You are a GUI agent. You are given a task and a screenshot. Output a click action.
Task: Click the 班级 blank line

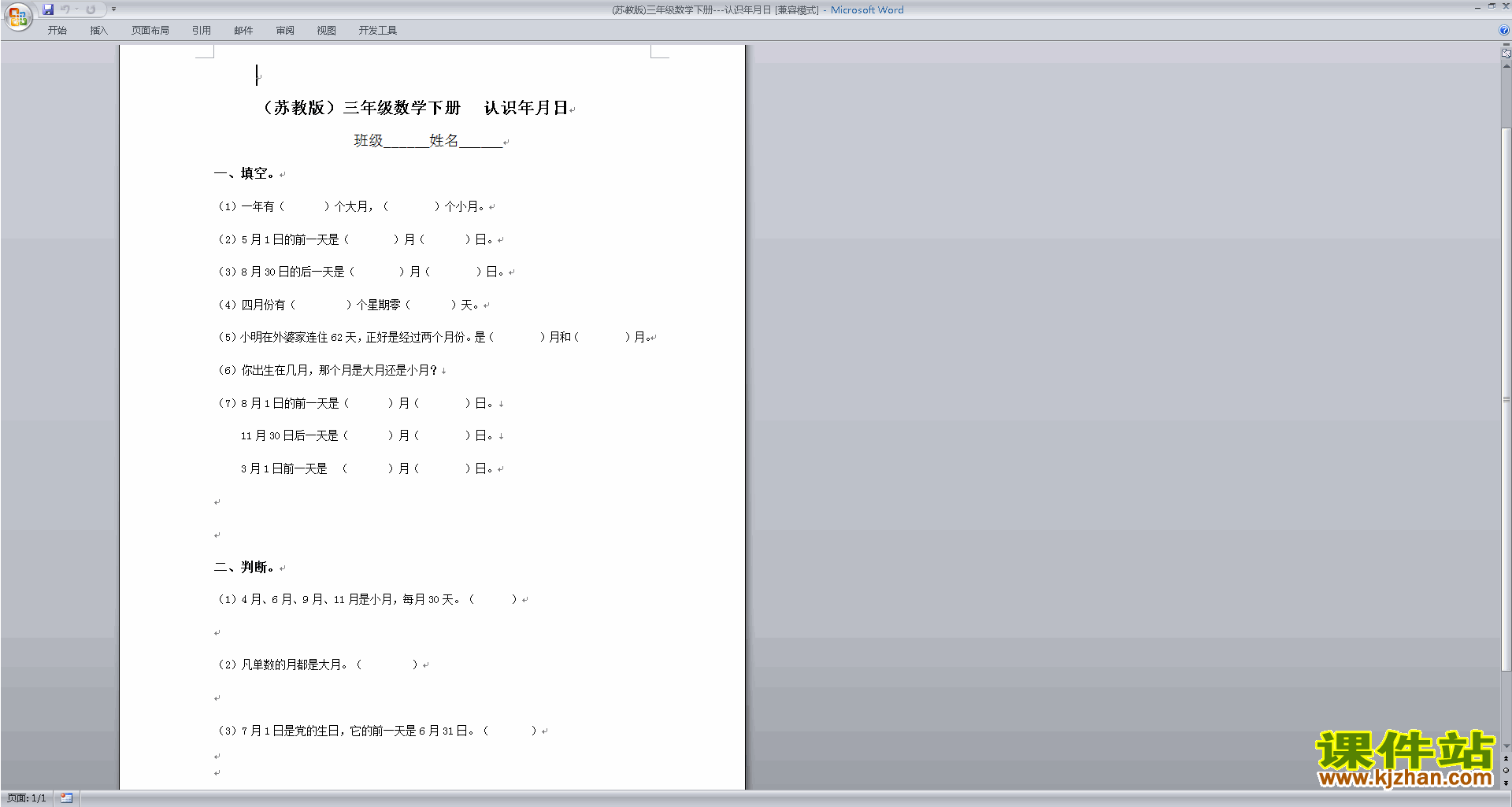point(406,142)
